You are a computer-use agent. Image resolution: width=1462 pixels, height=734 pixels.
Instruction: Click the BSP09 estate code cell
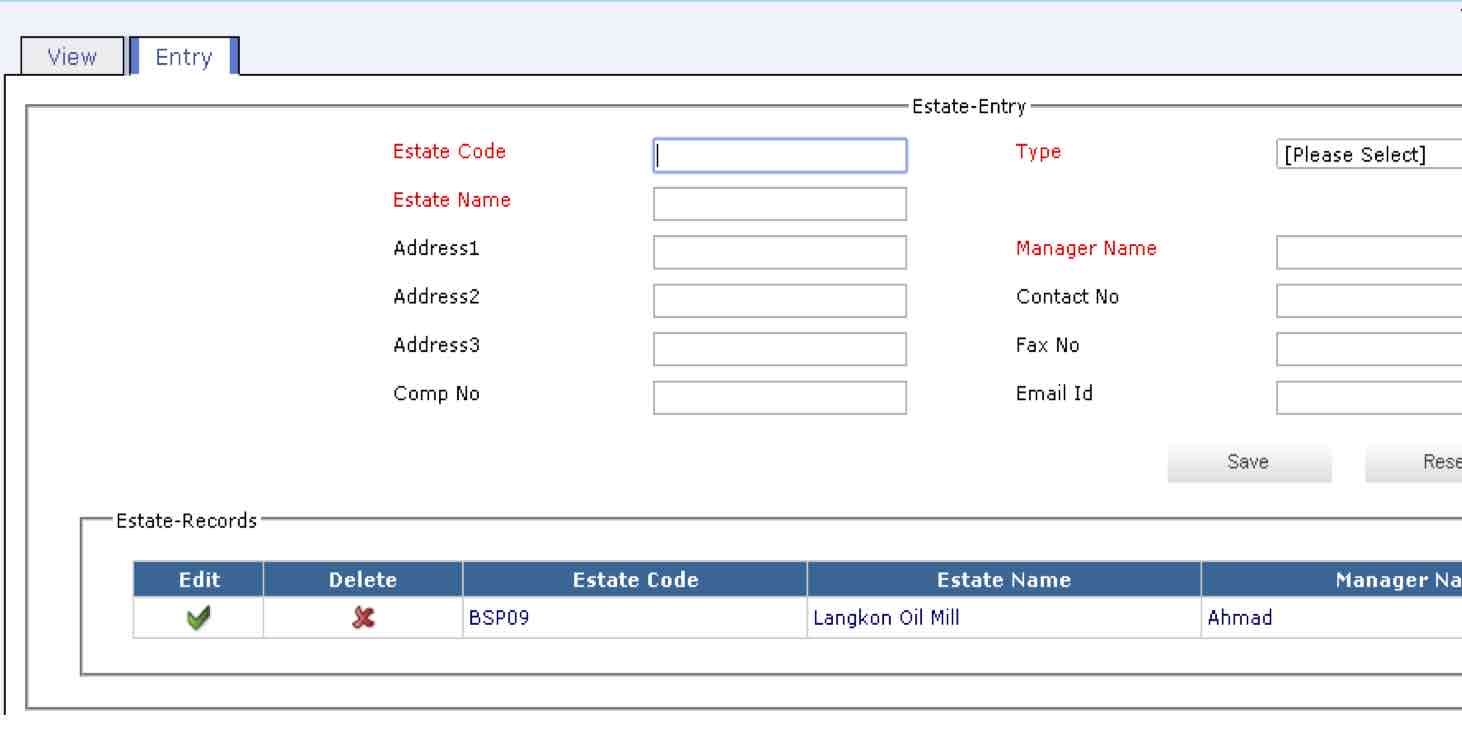tap(499, 618)
